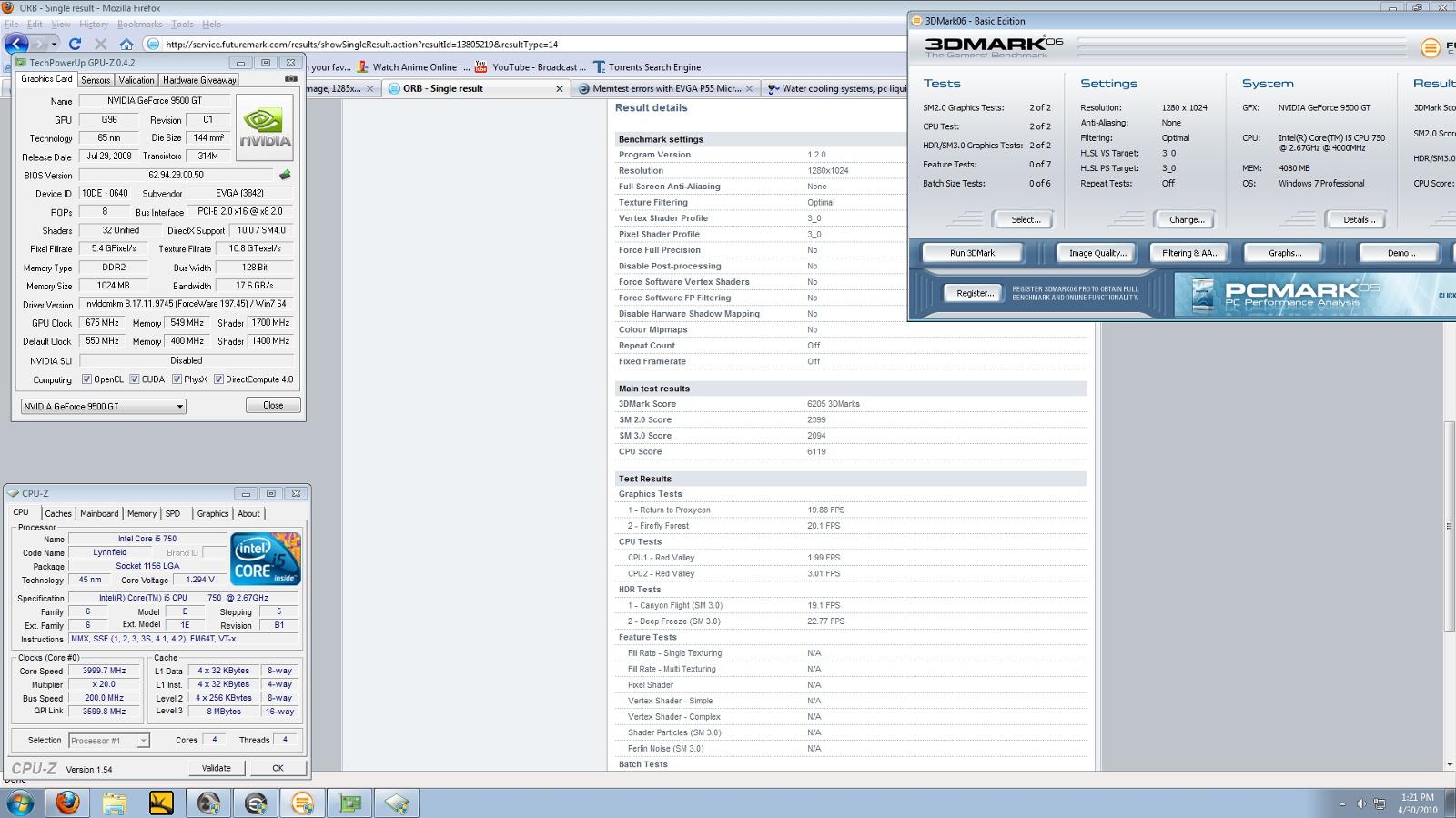
Task: Click Demo... button in 3DMark06
Action: click(x=1400, y=253)
